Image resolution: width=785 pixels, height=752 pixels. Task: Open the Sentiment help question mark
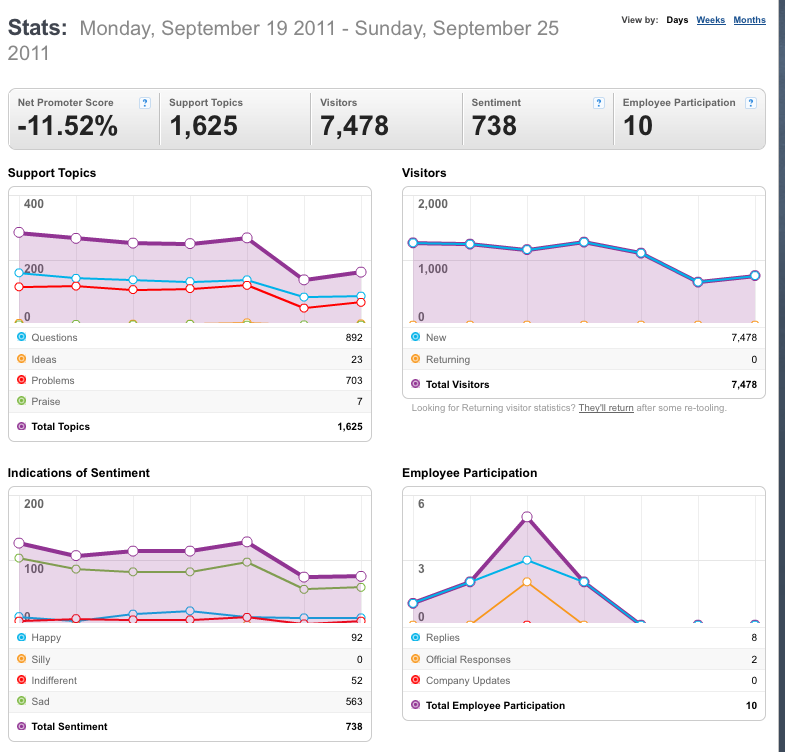tap(598, 103)
